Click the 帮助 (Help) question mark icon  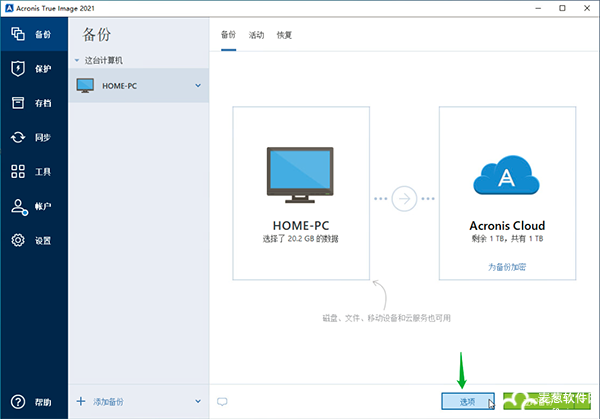tap(18, 402)
